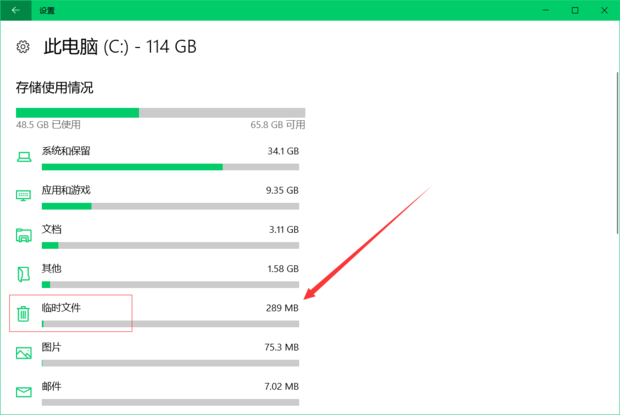This screenshot has width=620, height=415.
Task: Click the overall storage usage bar
Action: click(160, 113)
